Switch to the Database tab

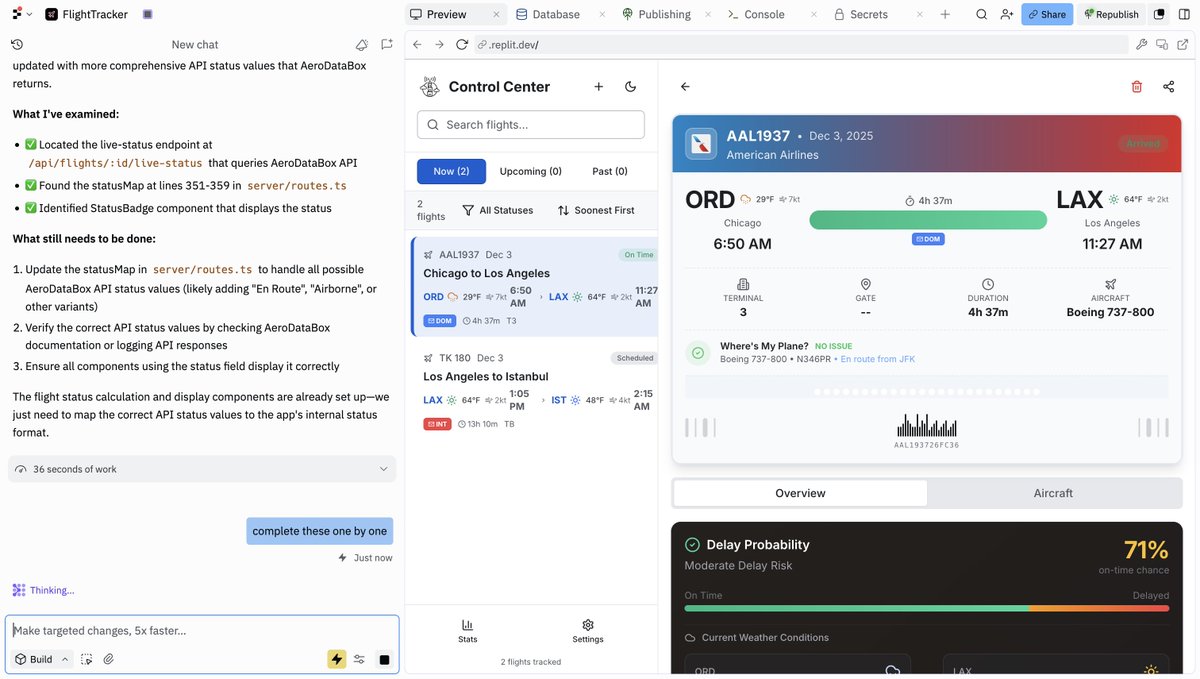tap(548, 14)
